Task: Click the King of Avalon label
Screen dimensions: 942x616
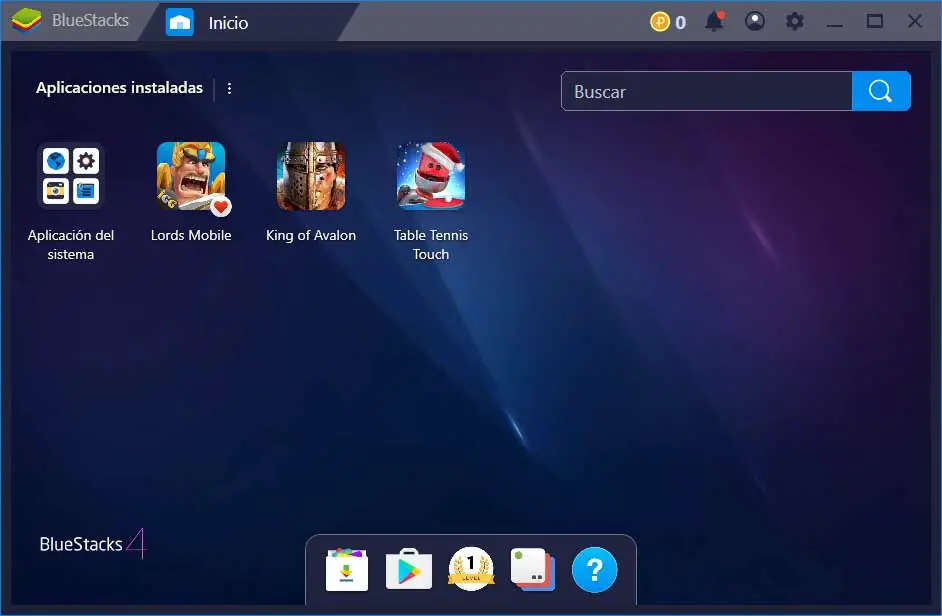Action: click(311, 236)
